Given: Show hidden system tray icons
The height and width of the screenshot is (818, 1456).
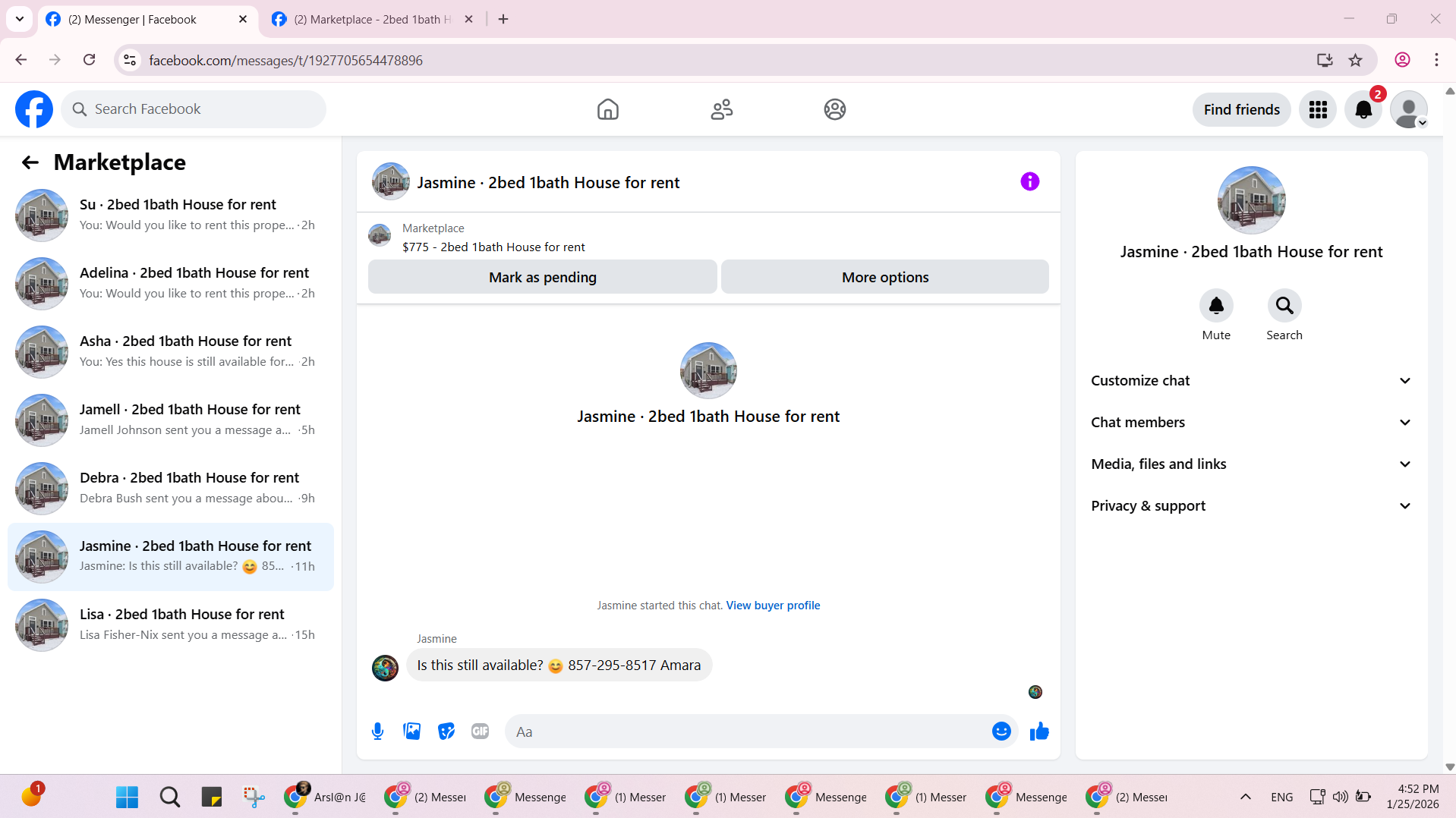Looking at the screenshot, I should (1246, 797).
